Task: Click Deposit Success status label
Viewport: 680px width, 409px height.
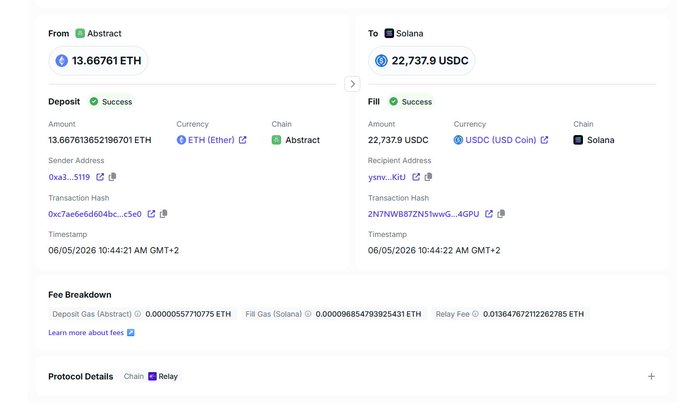Action: point(117,102)
